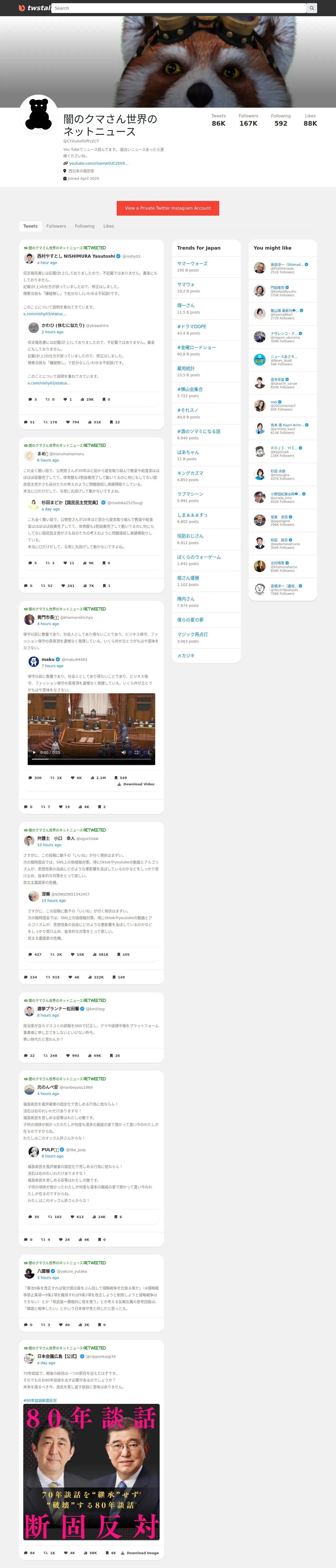Image resolution: width=336 pixels, height=1568 pixels.
Task: Click the heart icon showing 241
Action: click(63, 586)
